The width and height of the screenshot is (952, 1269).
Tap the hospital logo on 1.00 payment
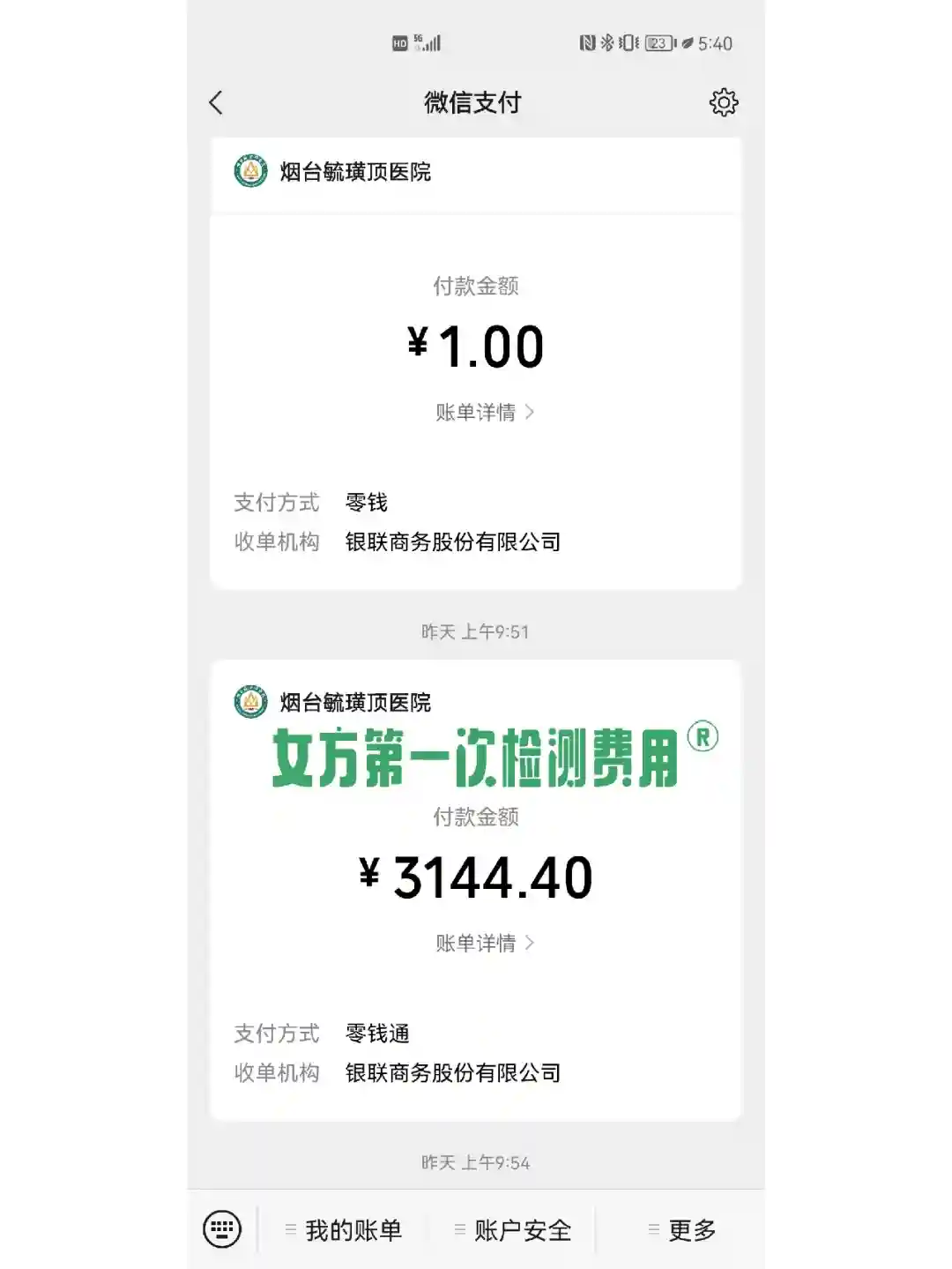coord(250,171)
